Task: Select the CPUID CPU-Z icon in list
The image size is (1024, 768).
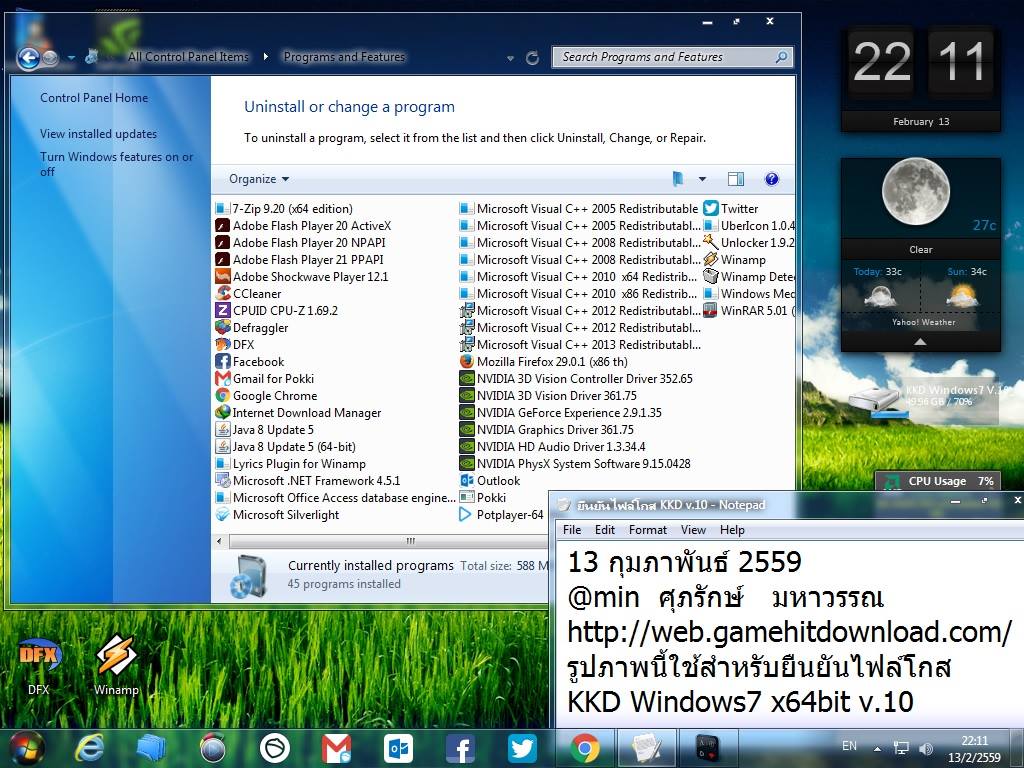Action: (223, 310)
